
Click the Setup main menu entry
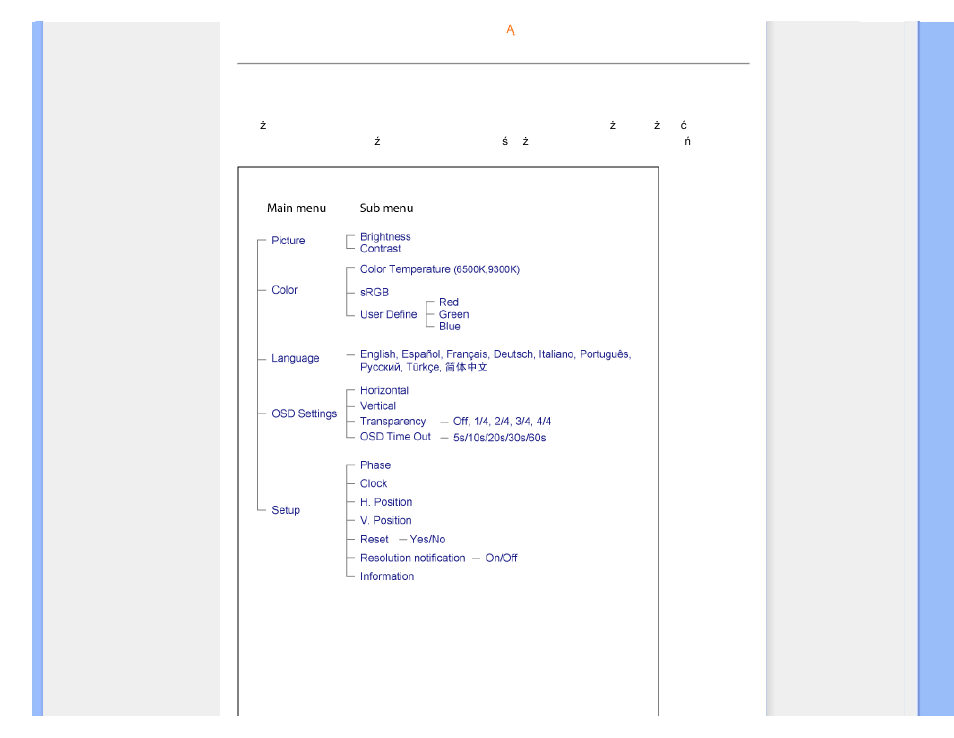pyautogui.click(x=285, y=510)
